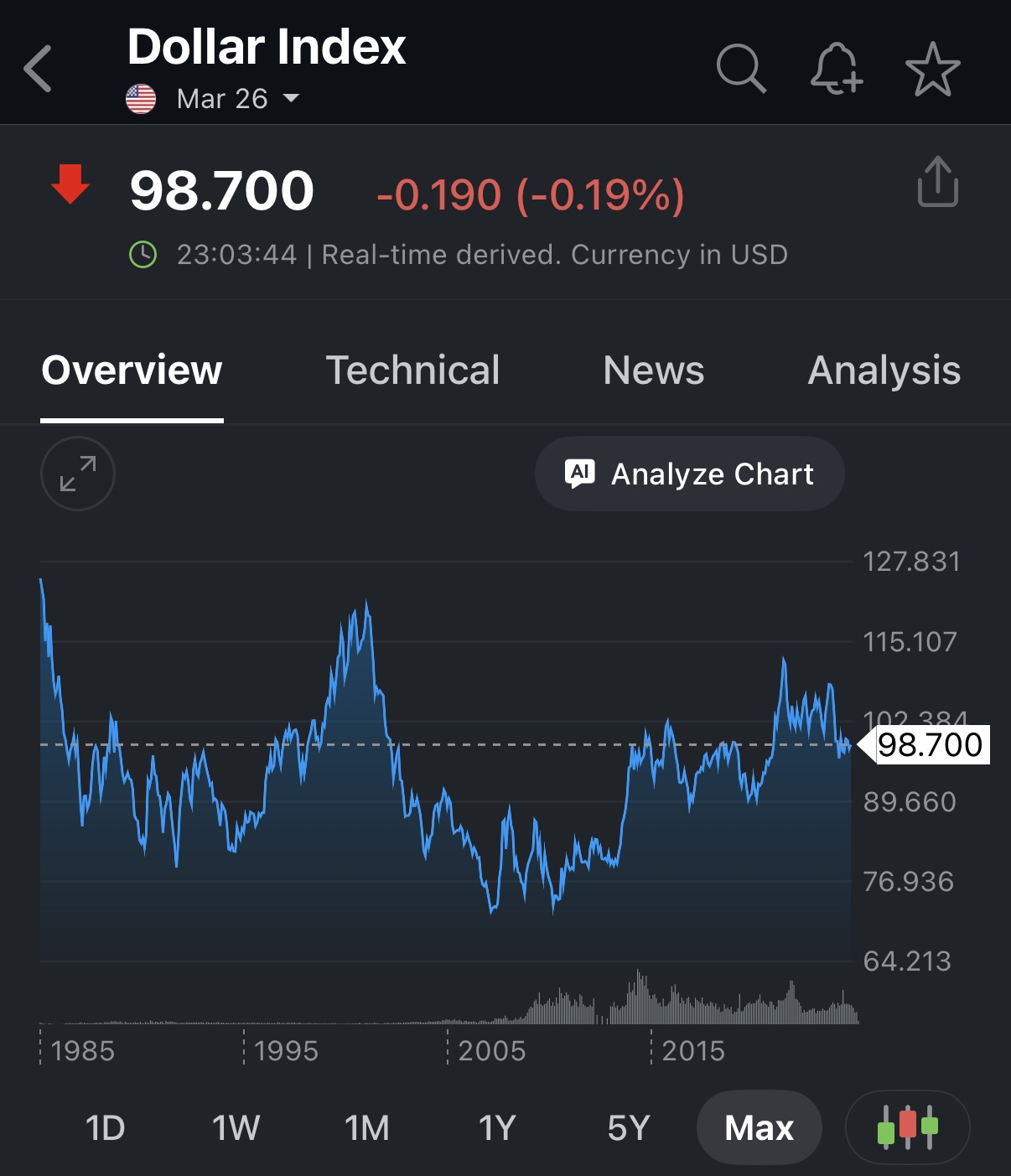The height and width of the screenshot is (1176, 1011).
Task: Choose the 1Y chart range
Action: click(x=497, y=1128)
